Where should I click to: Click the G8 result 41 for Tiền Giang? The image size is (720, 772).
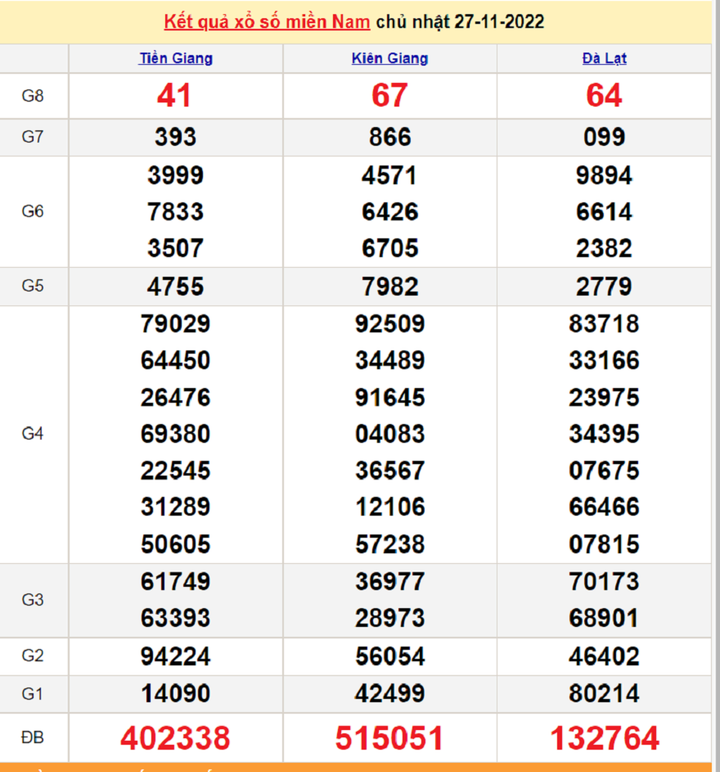click(175, 95)
